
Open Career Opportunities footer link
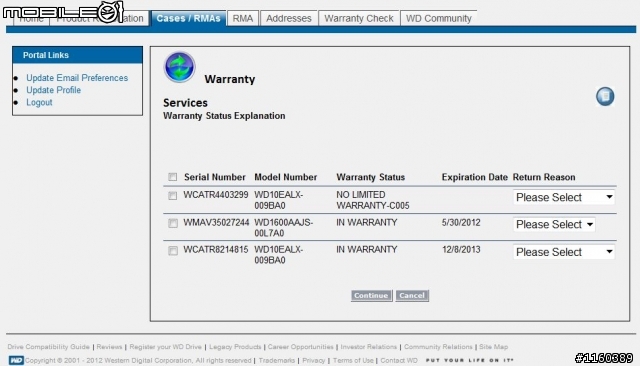click(x=300, y=347)
